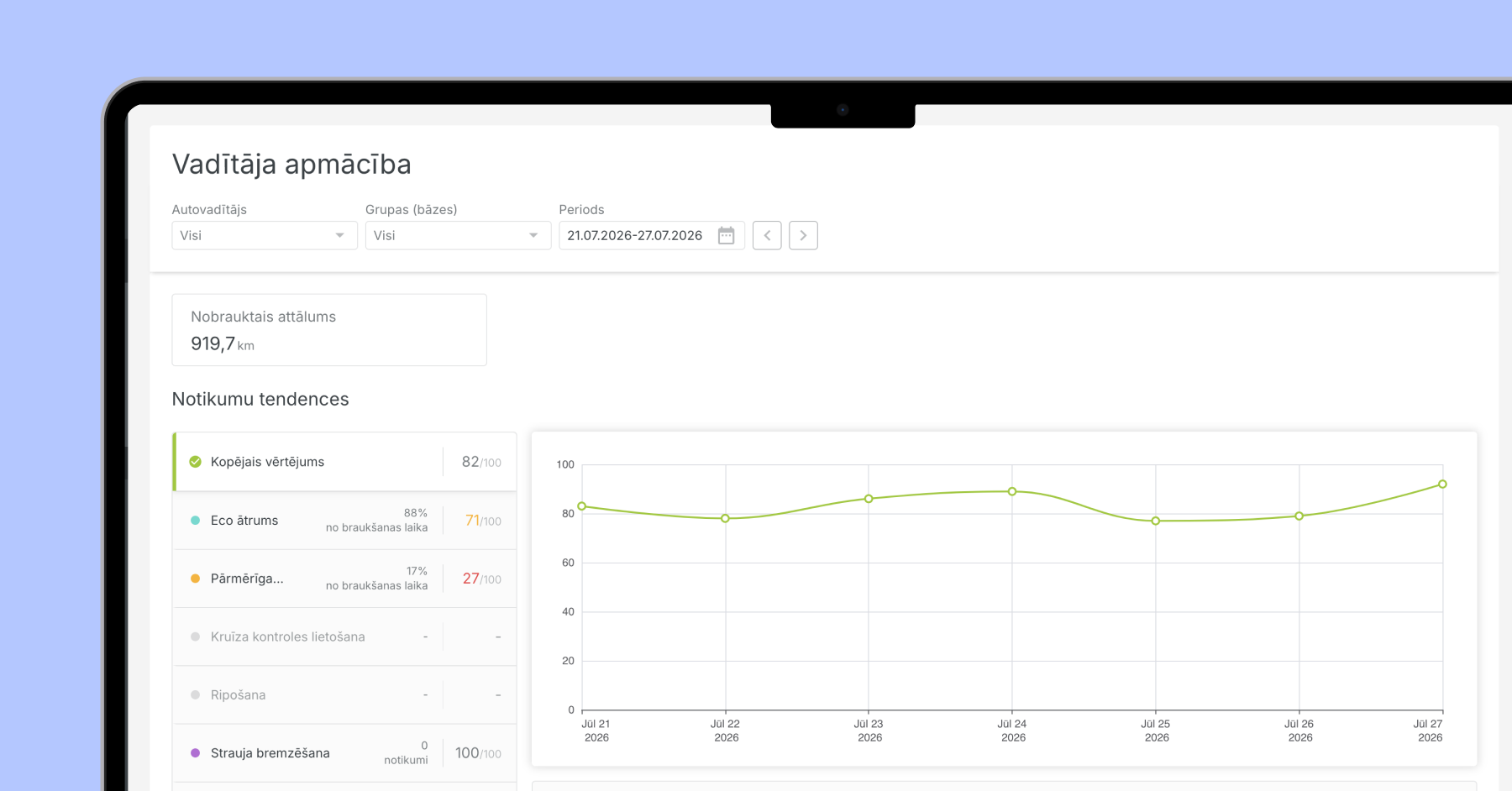Open the Grupas (bāzes) dropdown
Image resolution: width=1512 pixels, height=791 pixels.
click(x=458, y=235)
